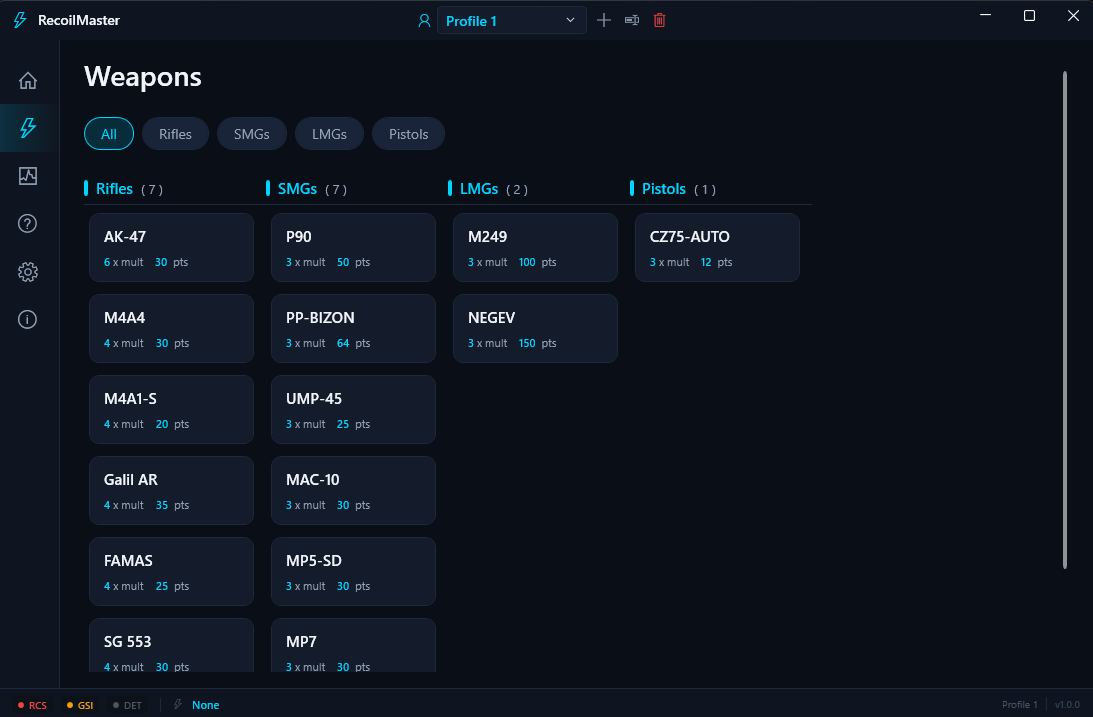Viewport: 1093px width, 717px height.
Task: Open the Profile 1 dropdown
Action: [512, 20]
